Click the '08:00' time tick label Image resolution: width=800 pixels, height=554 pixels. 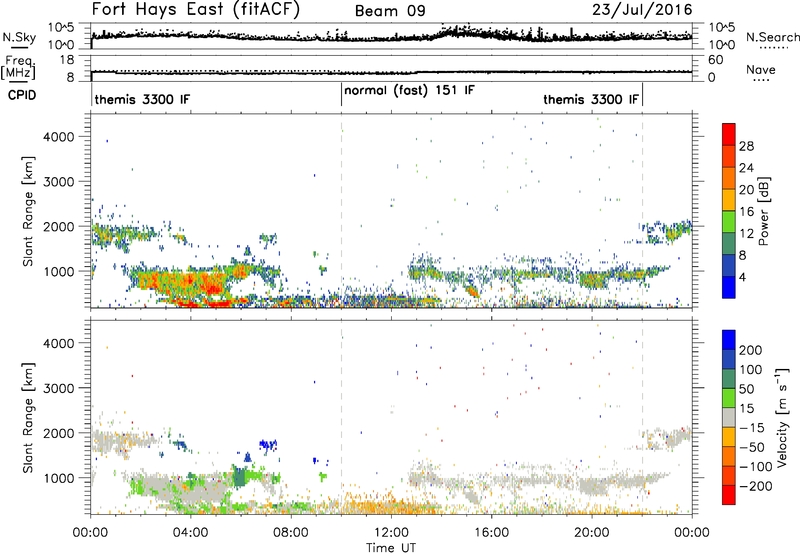click(291, 533)
